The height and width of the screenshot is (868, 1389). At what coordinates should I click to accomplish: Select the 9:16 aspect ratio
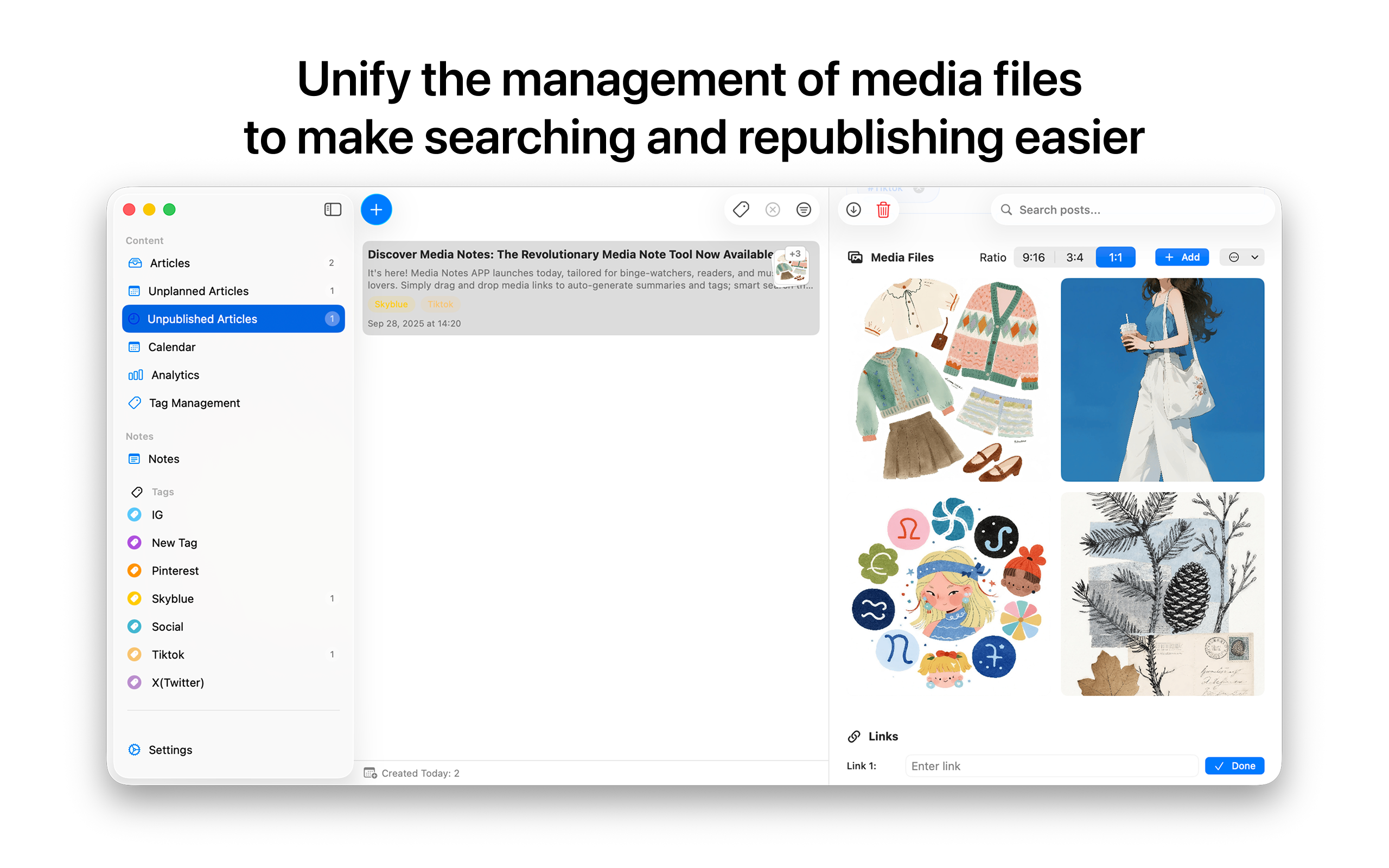point(1034,257)
